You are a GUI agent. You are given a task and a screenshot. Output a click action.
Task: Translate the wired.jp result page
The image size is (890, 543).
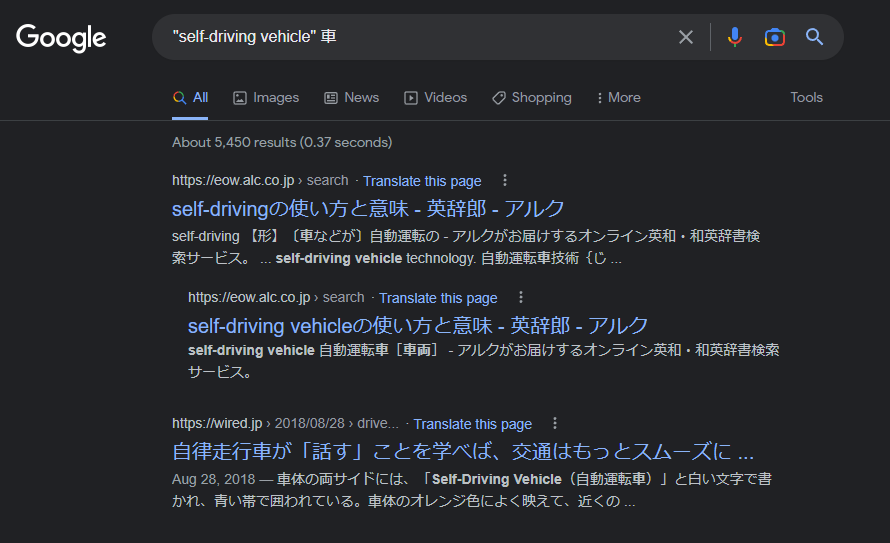473,424
